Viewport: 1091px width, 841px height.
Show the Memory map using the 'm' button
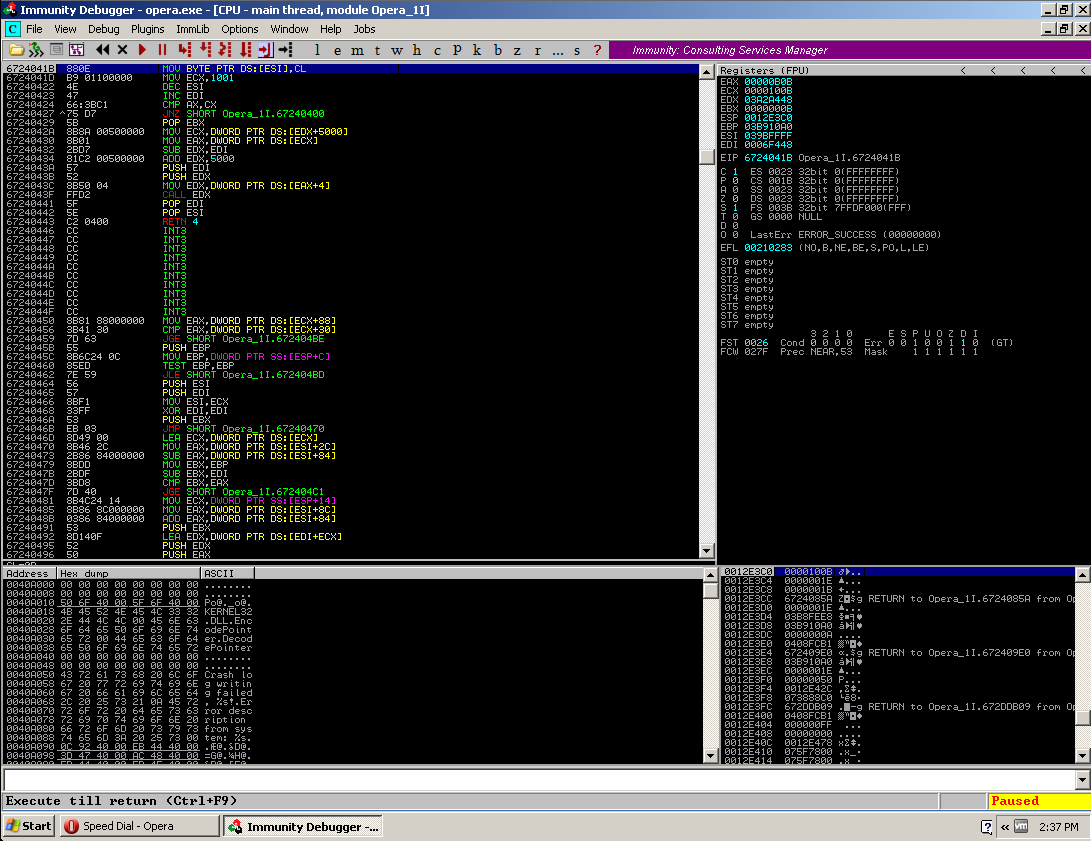[x=358, y=50]
